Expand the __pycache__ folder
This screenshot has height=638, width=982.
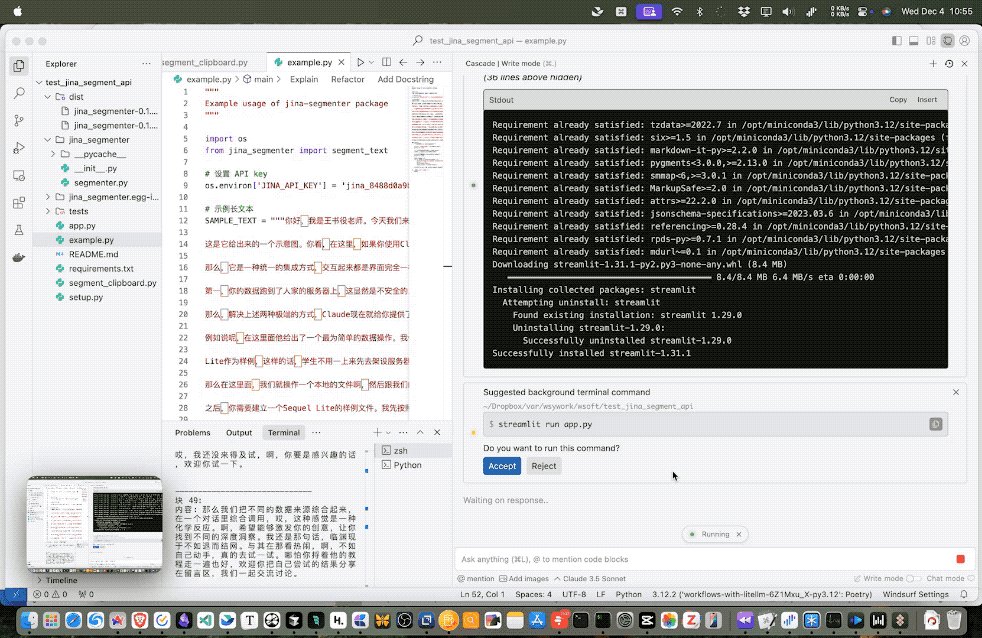[x=97, y=155]
